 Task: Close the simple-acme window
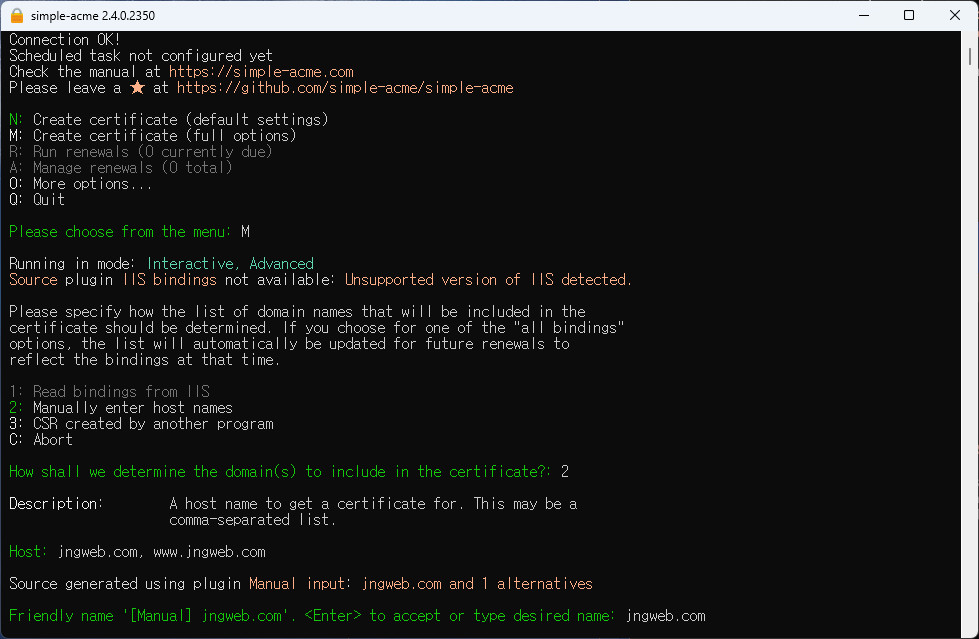(955, 16)
